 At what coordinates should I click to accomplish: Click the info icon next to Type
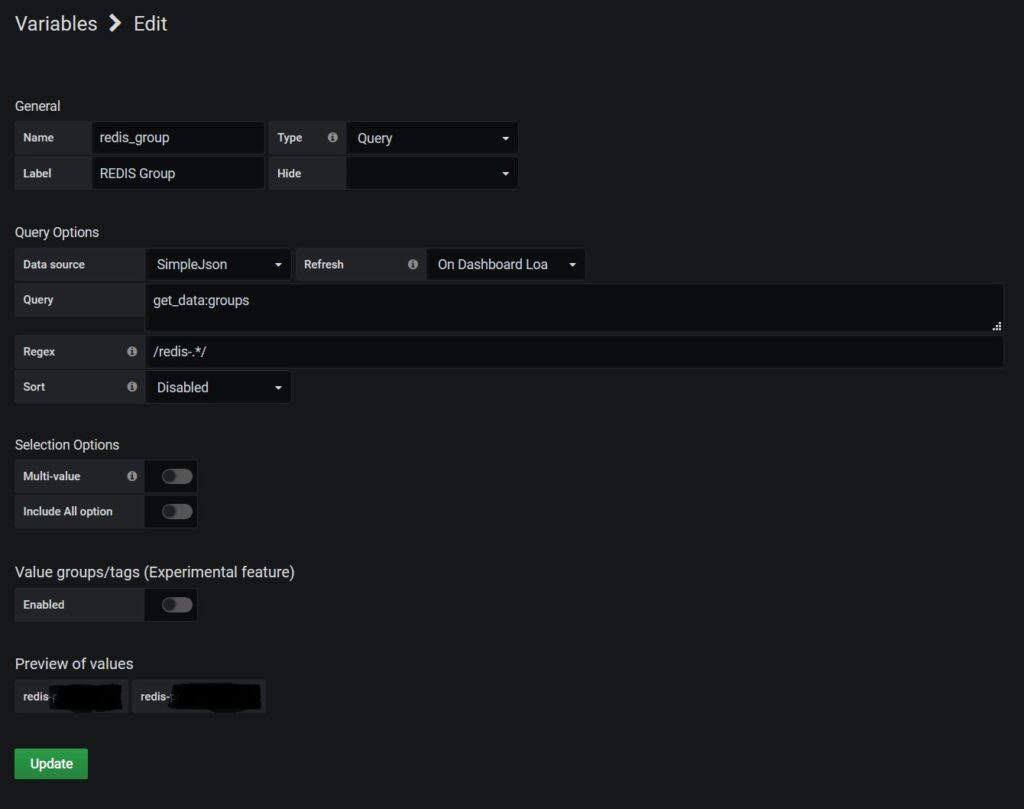[332, 137]
